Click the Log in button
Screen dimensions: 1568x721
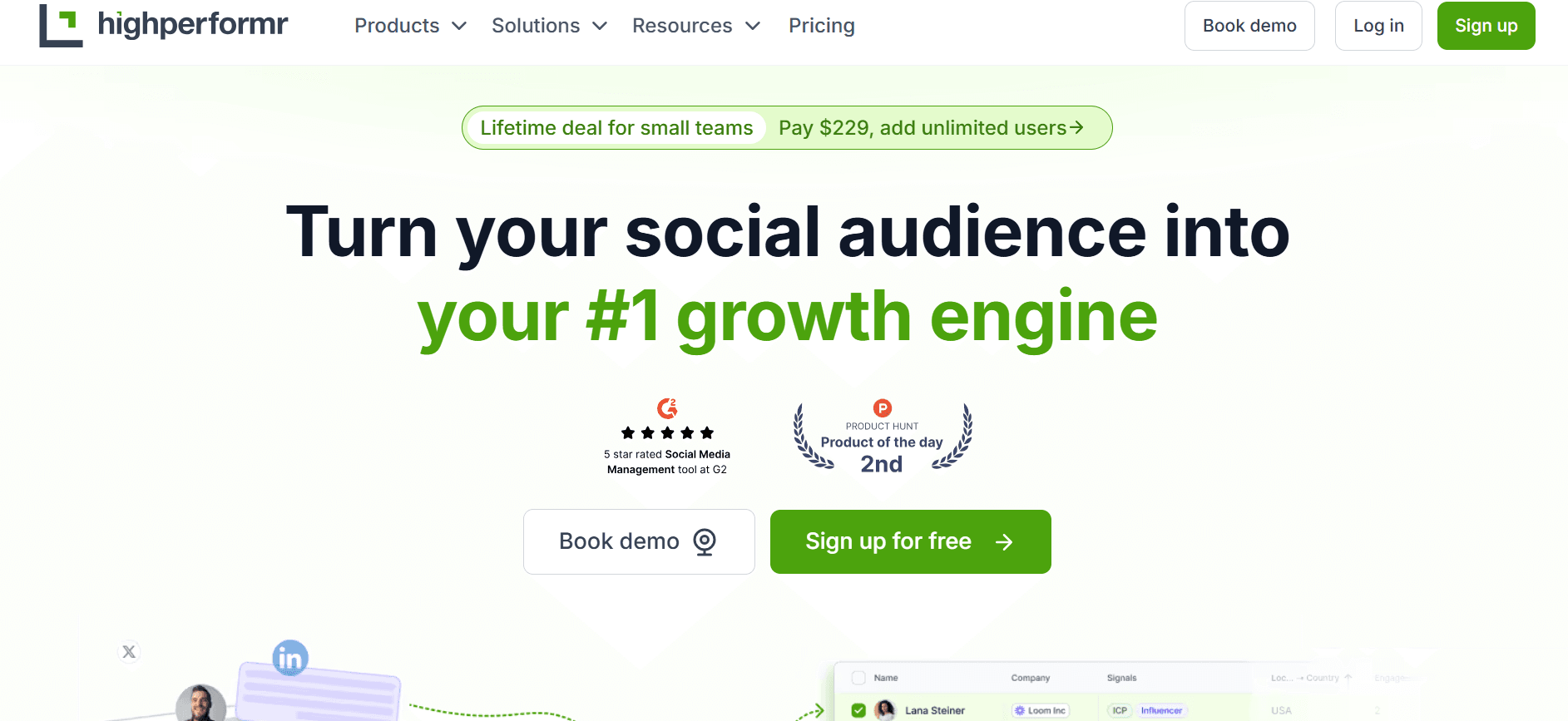coord(1378,26)
